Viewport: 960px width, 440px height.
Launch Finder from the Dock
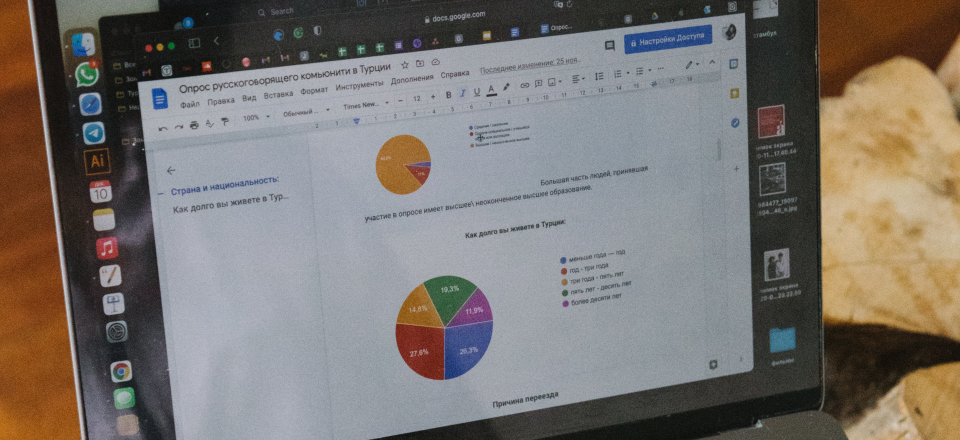pos(83,44)
